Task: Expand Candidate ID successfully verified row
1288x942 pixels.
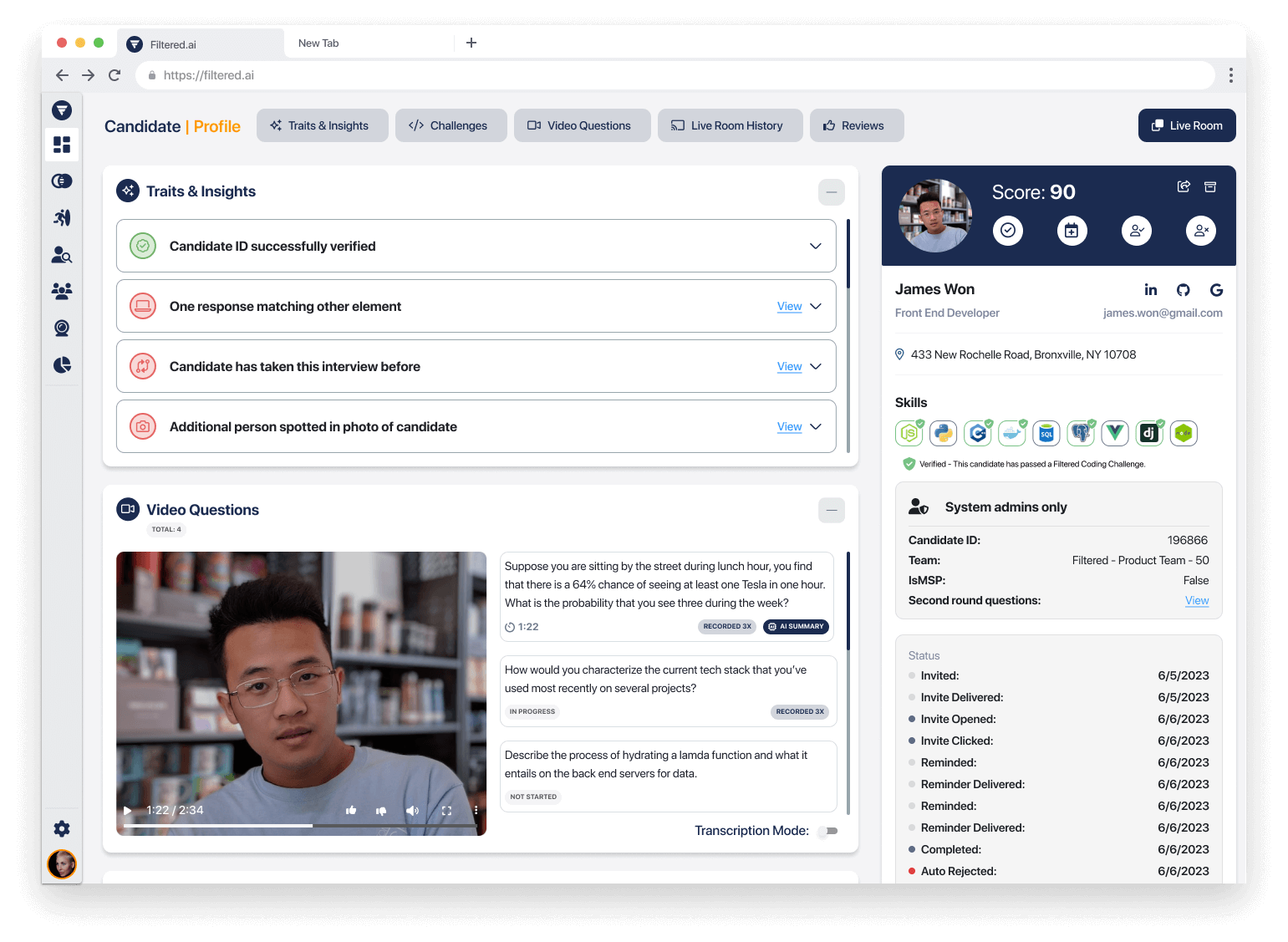Action: (x=815, y=246)
